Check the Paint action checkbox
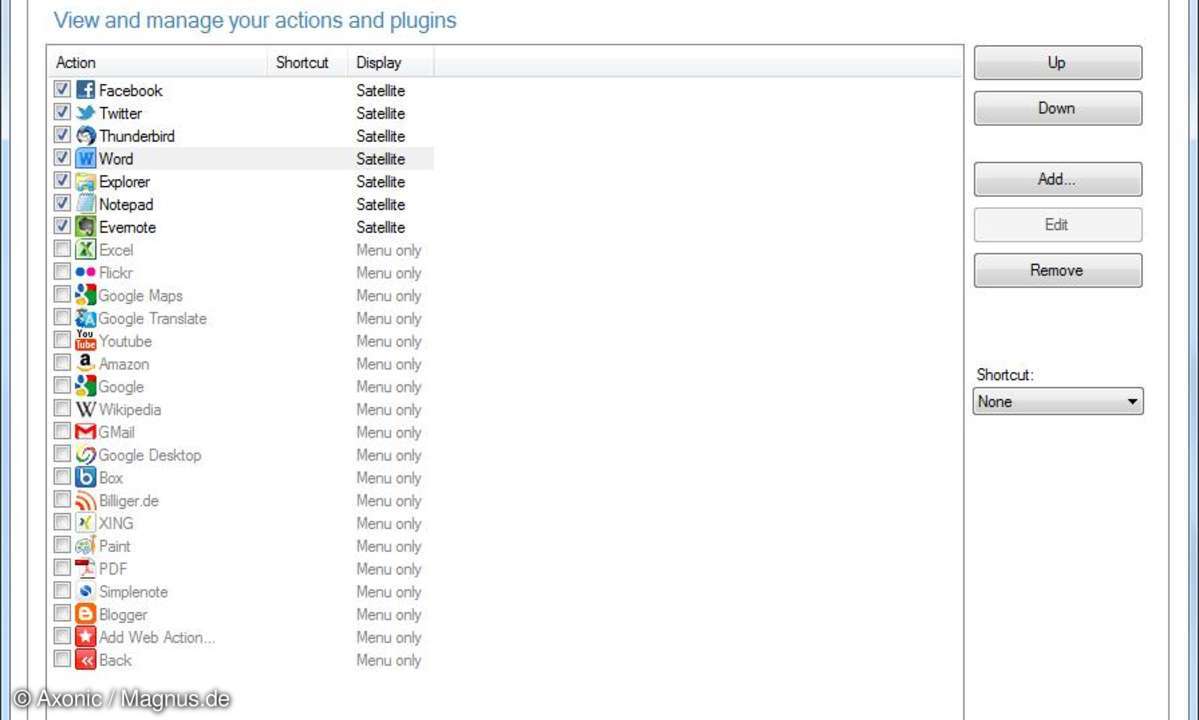Image resolution: width=1199 pixels, height=720 pixels. pos(62,546)
